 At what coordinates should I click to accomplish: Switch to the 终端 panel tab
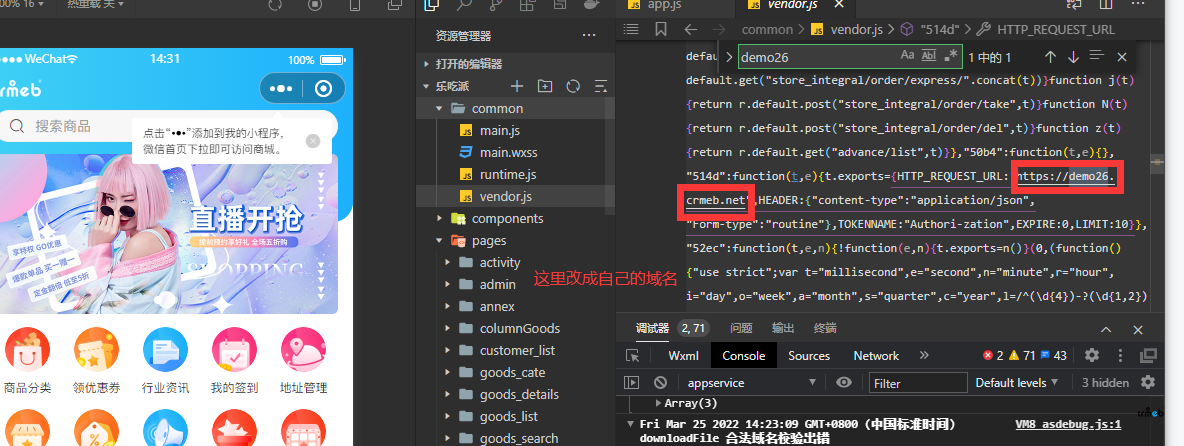pyautogui.click(x=825, y=328)
